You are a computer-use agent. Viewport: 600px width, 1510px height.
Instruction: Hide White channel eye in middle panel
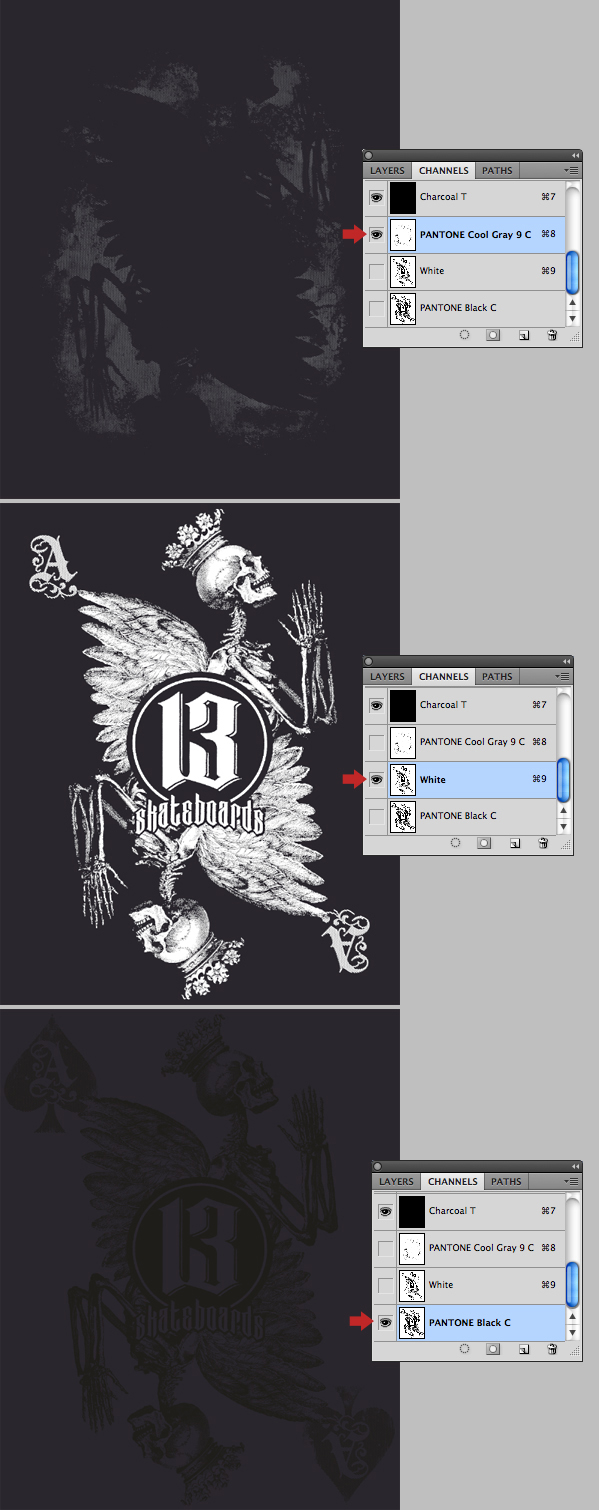pos(376,779)
